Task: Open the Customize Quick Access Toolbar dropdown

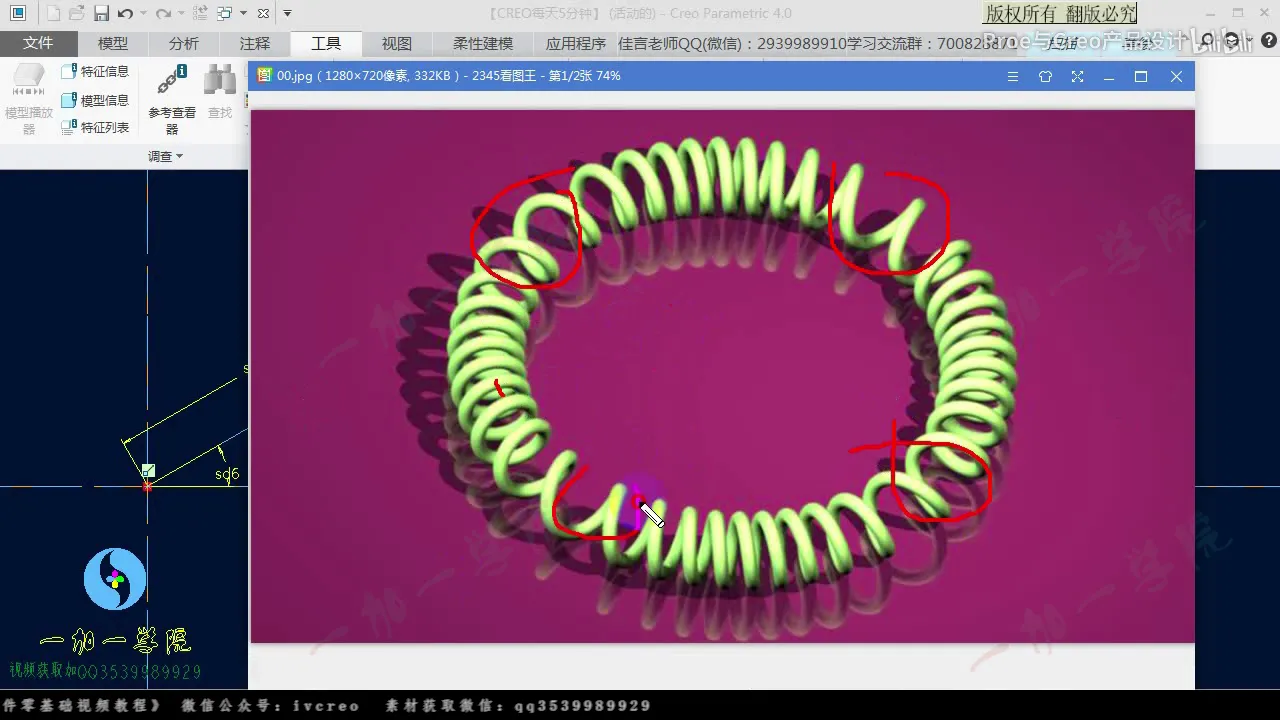Action: (x=287, y=14)
